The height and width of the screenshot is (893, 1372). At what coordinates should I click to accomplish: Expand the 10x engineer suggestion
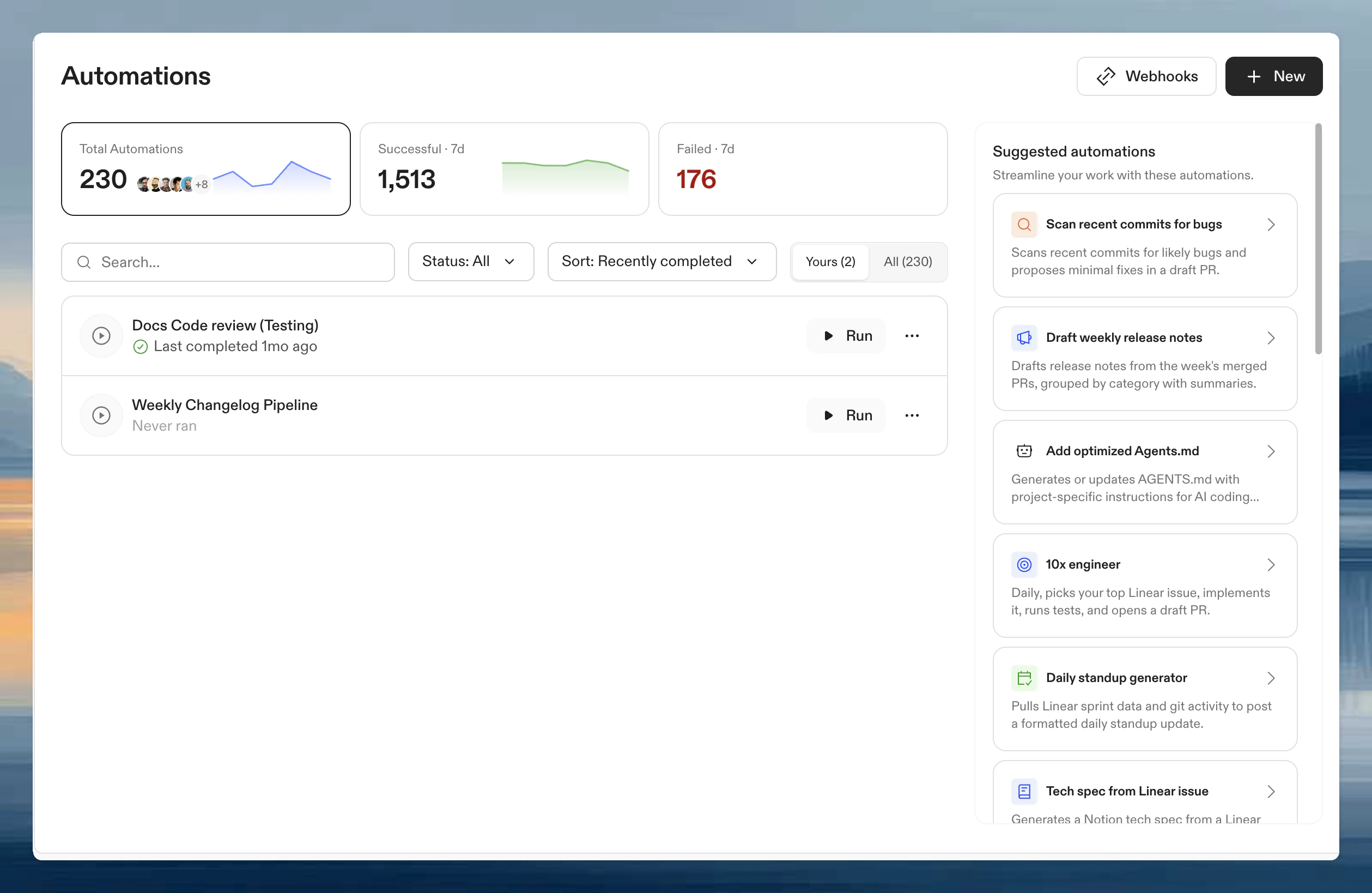tap(1272, 564)
